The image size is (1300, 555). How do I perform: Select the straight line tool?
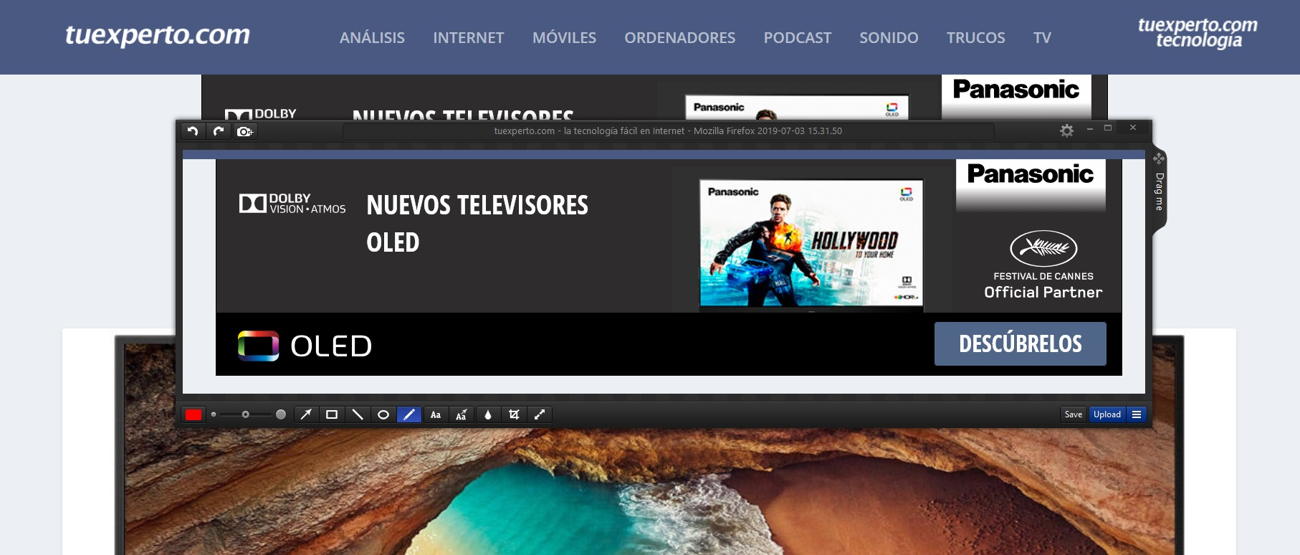tap(357, 415)
